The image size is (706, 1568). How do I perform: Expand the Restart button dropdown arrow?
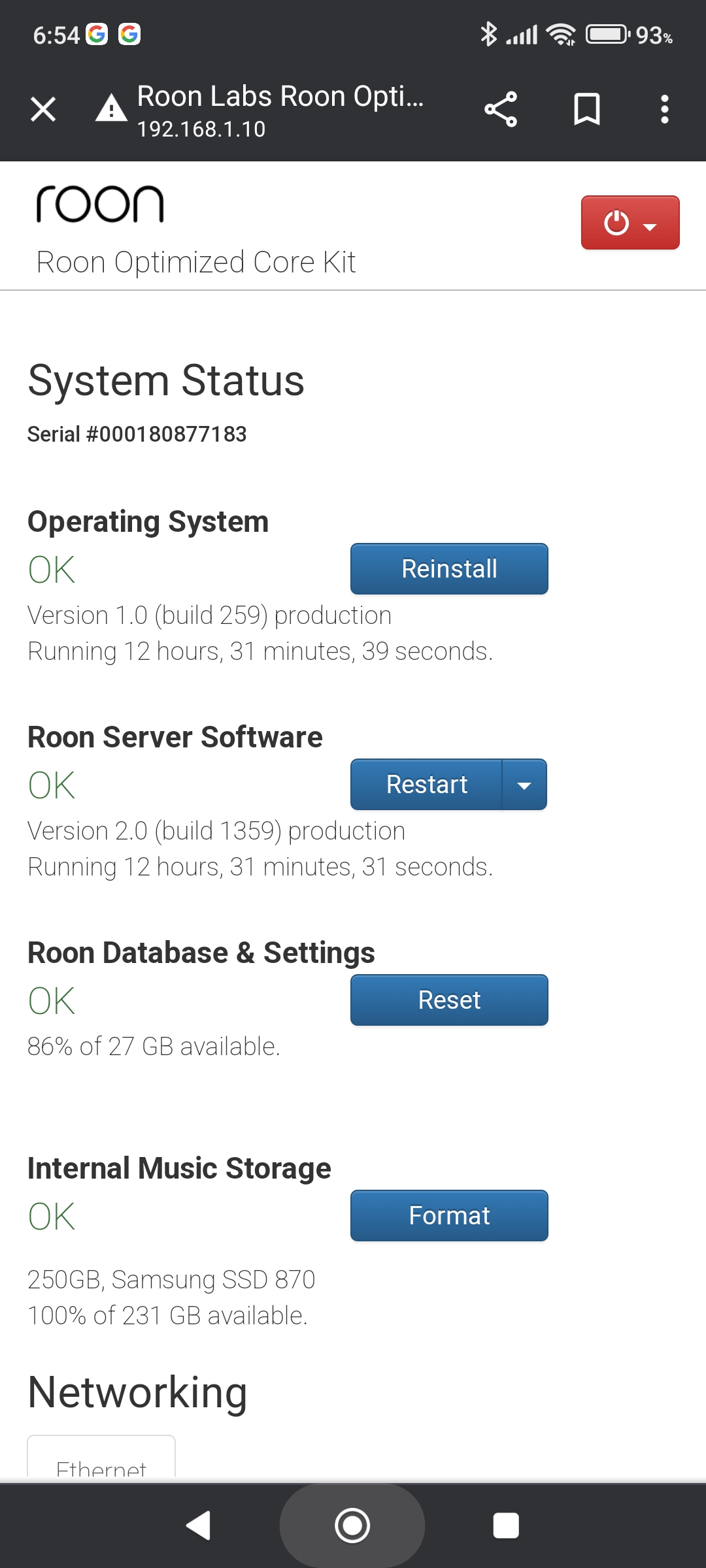tap(524, 785)
